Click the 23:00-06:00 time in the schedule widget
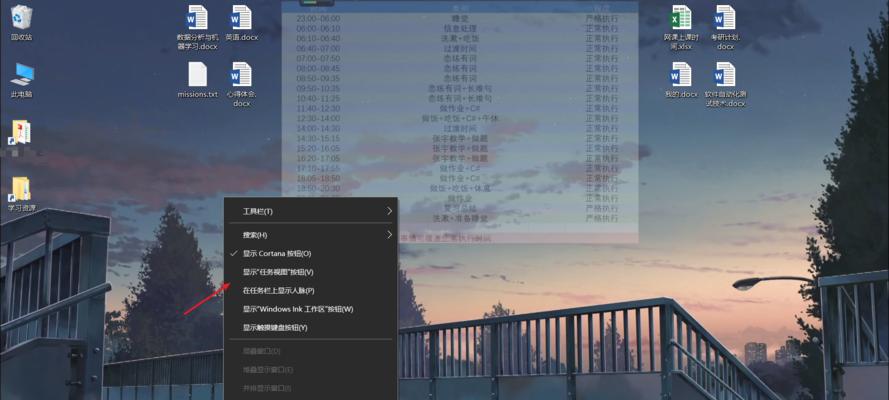Viewport: 889px width, 400px height. pyautogui.click(x=318, y=19)
